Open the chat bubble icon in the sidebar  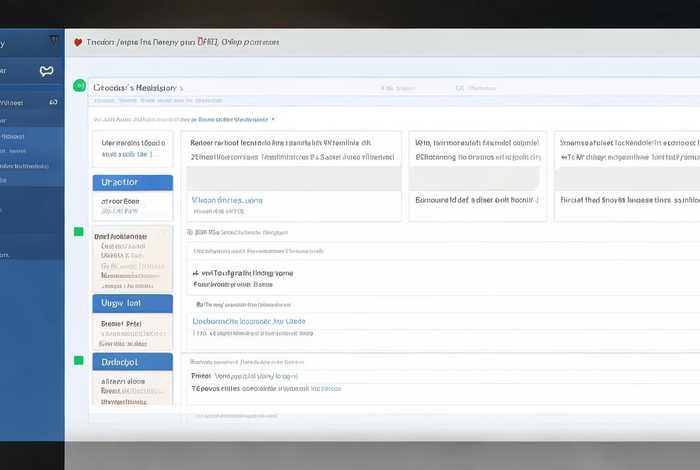pos(46,71)
